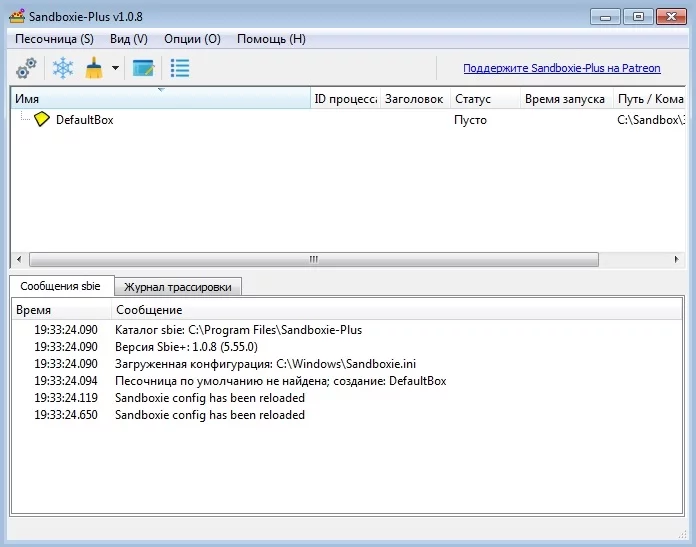Close the Sandboxie-Plus window

coord(672,17)
